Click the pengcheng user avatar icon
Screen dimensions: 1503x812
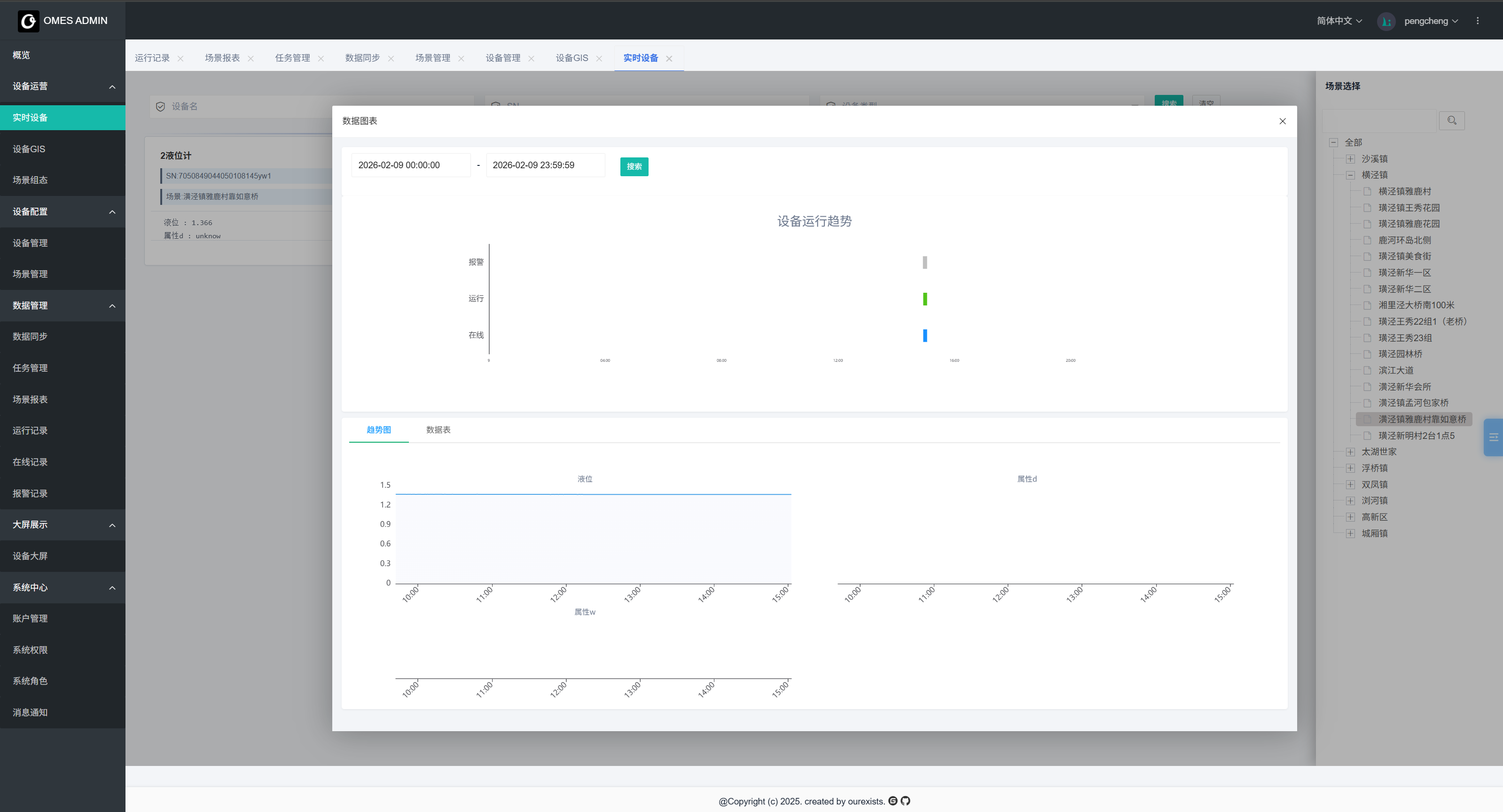click(x=1386, y=22)
